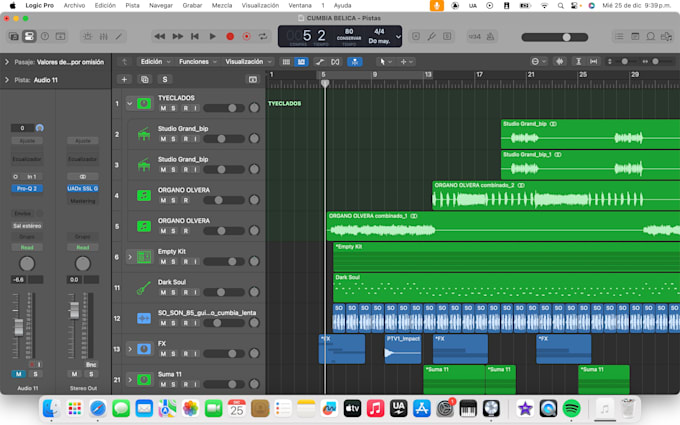680x425 pixels.
Task: Open the Pista menu
Action: pyautogui.click(x=132, y=6)
